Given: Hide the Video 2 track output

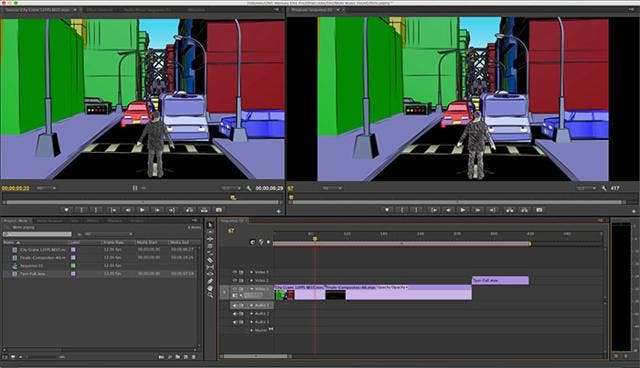Looking at the screenshot, I should tap(235, 280).
